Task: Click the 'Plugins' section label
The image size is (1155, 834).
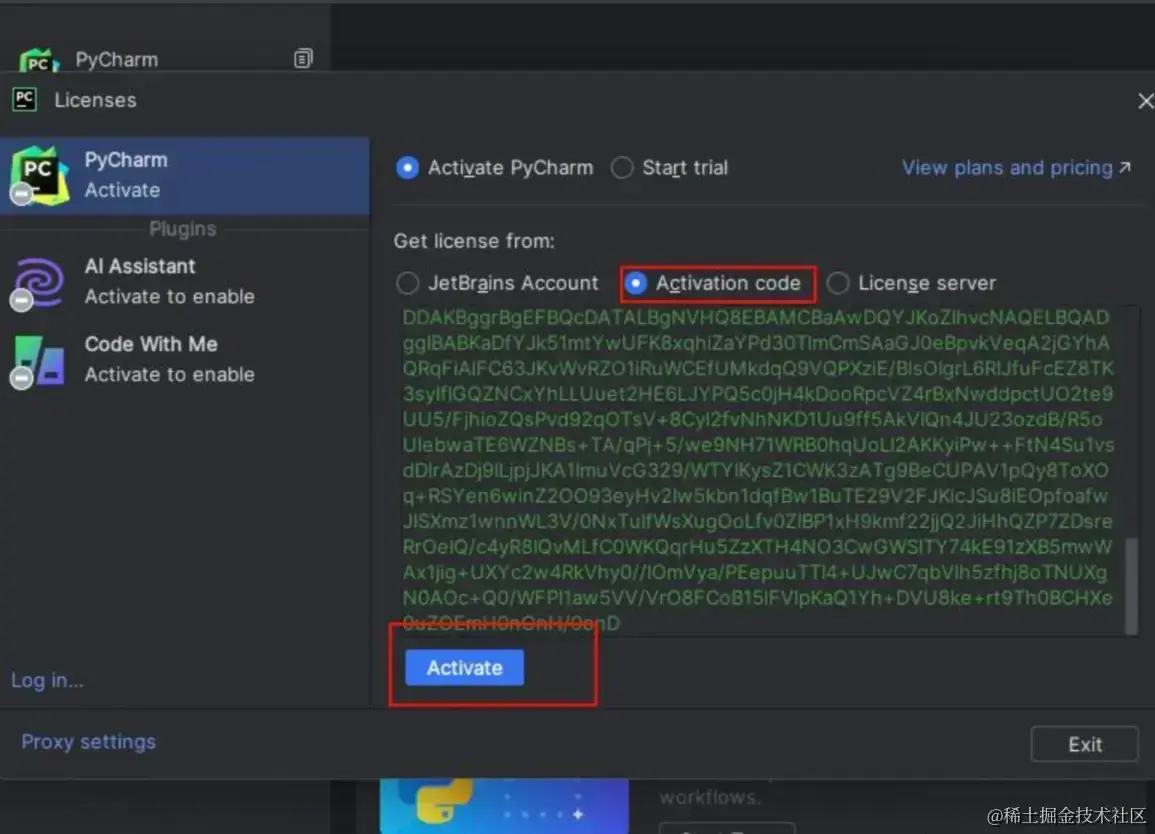Action: [x=183, y=229]
